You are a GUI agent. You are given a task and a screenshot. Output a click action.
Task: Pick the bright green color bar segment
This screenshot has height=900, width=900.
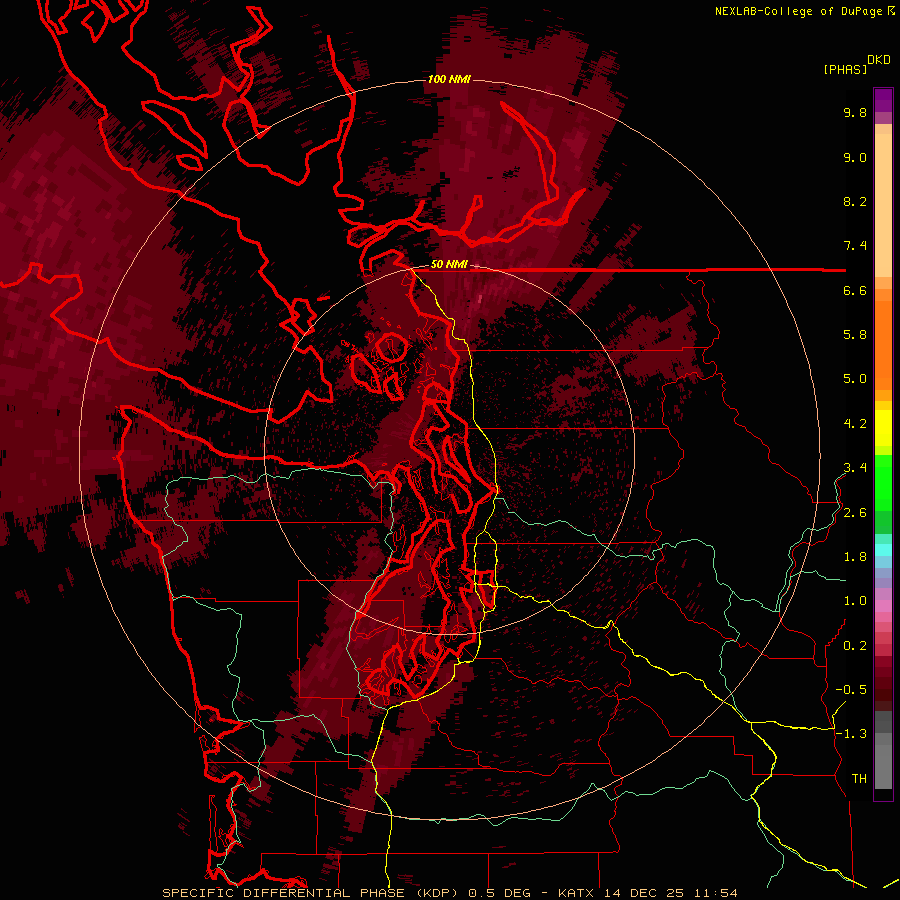(883, 482)
